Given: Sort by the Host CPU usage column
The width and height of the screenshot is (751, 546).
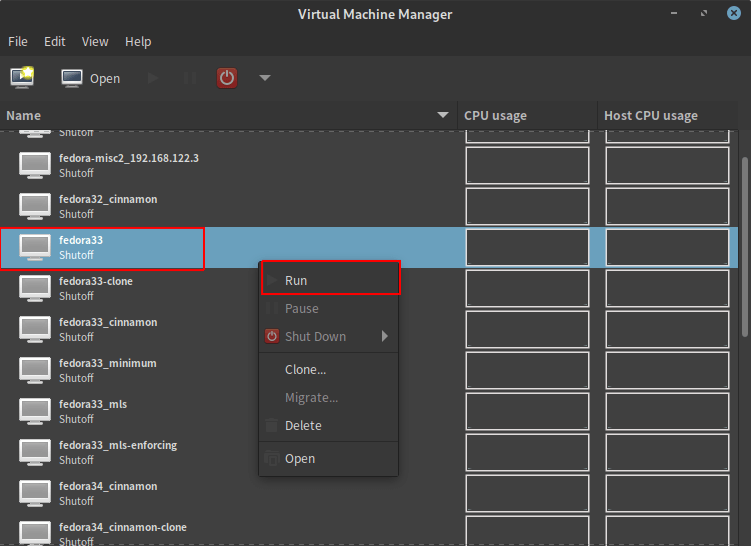Looking at the screenshot, I should point(667,115).
